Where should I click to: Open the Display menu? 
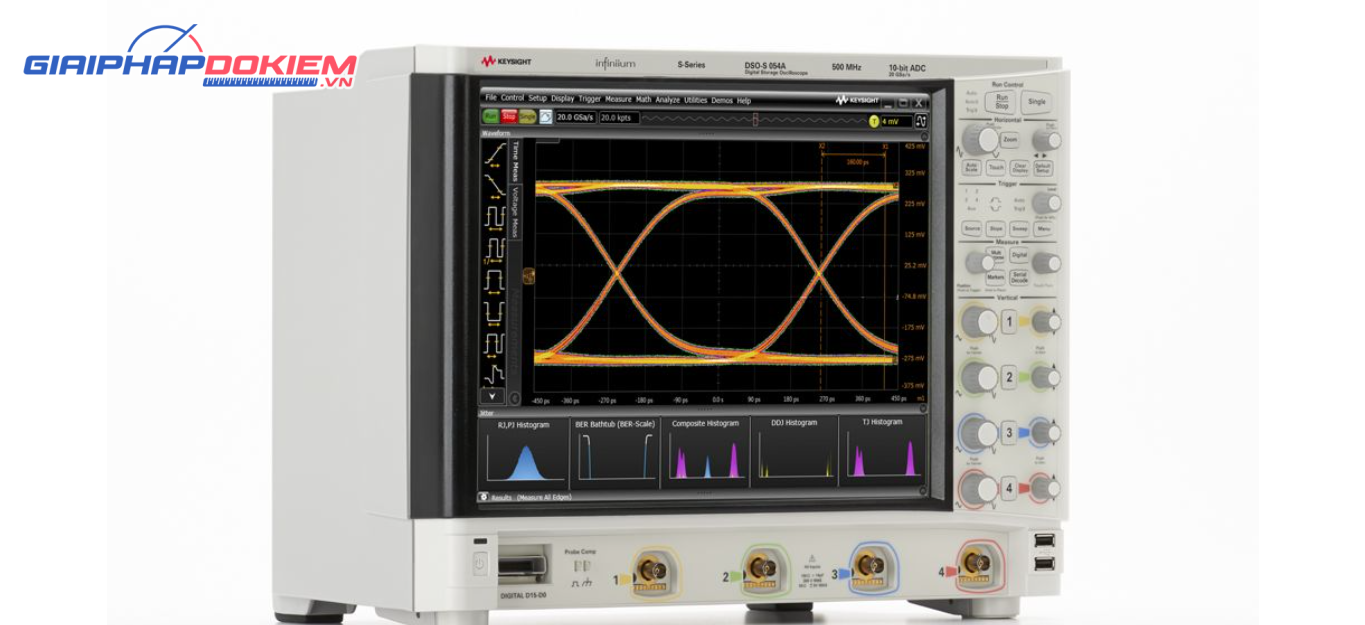pos(563,98)
